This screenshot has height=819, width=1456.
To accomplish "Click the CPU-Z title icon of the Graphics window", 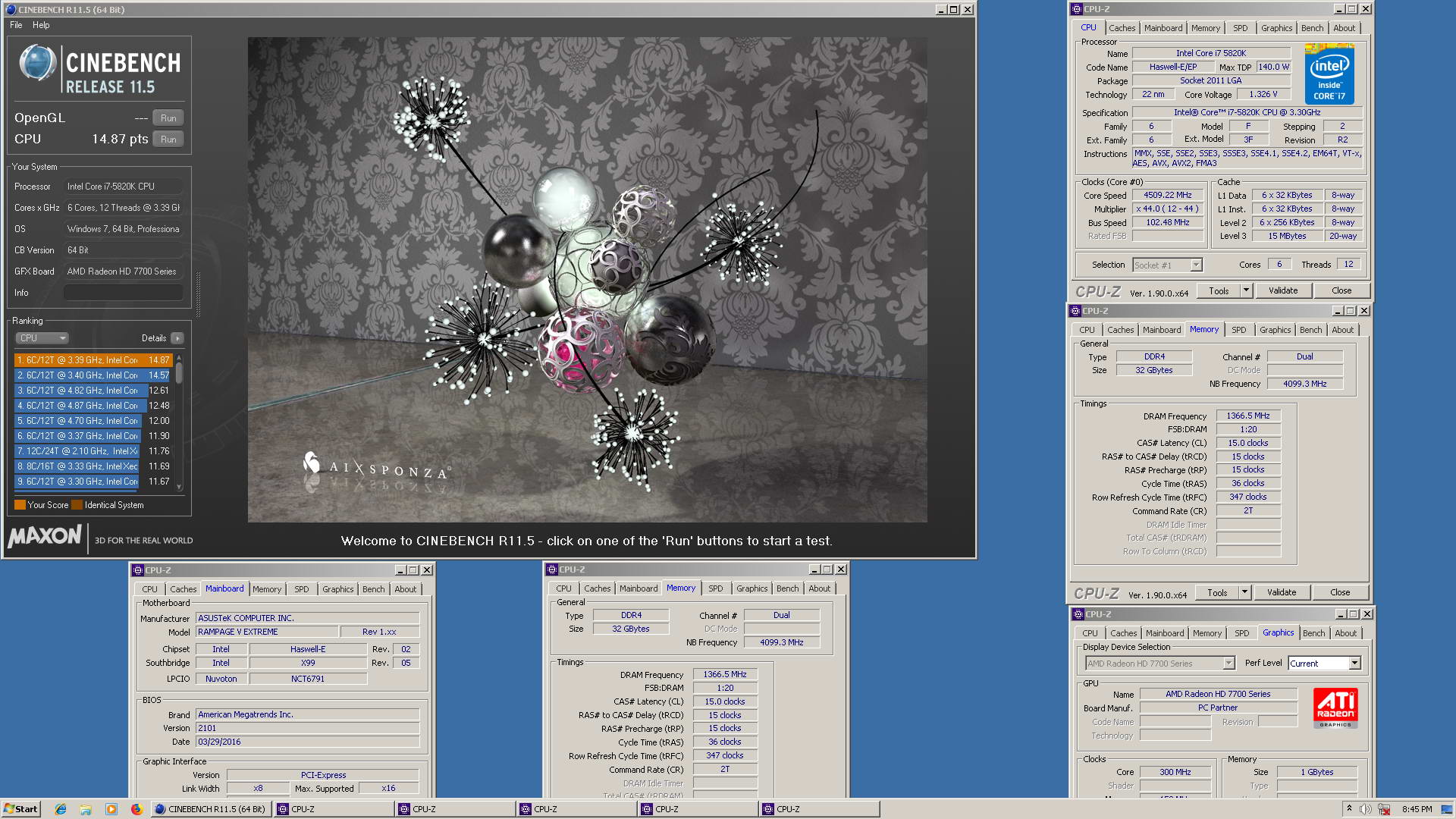I will click(1078, 614).
